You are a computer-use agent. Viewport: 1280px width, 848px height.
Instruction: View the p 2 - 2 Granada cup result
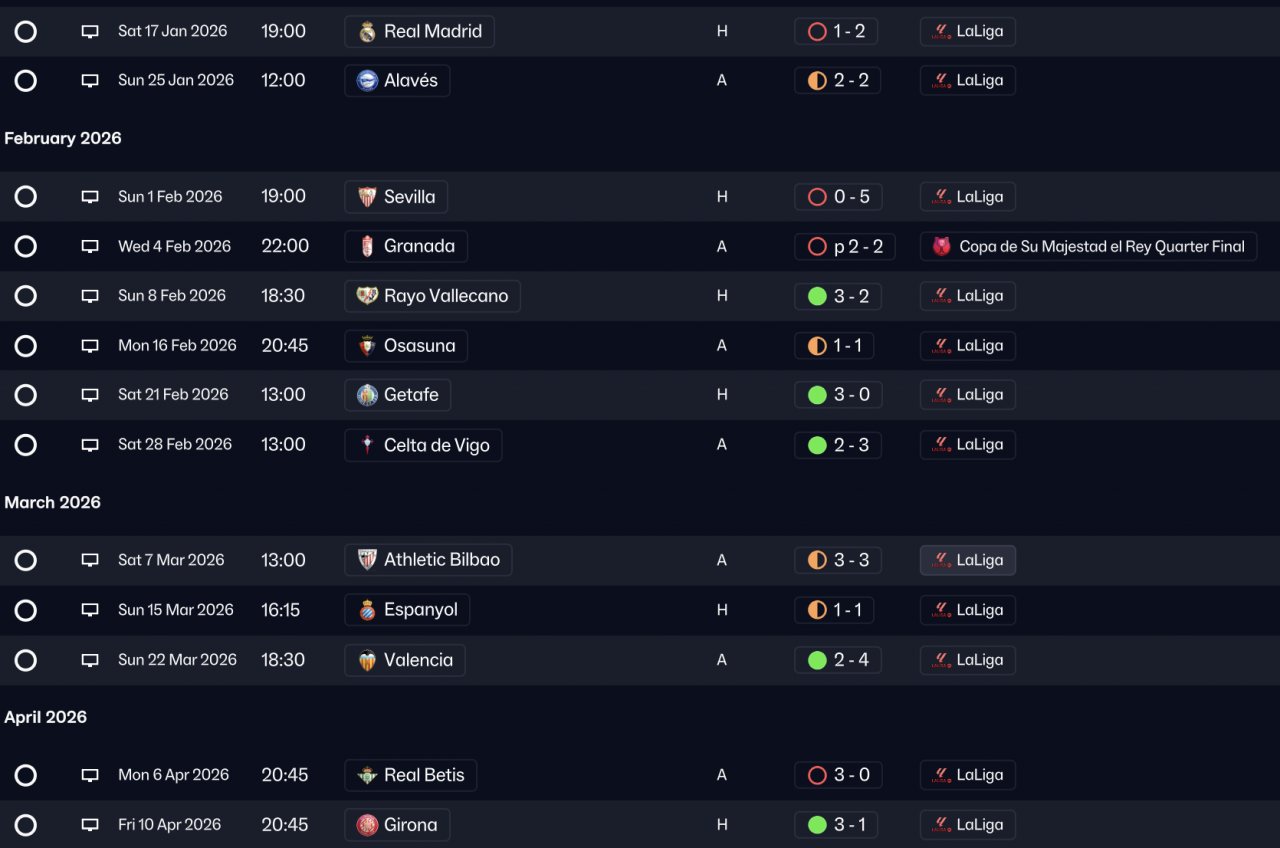845,247
